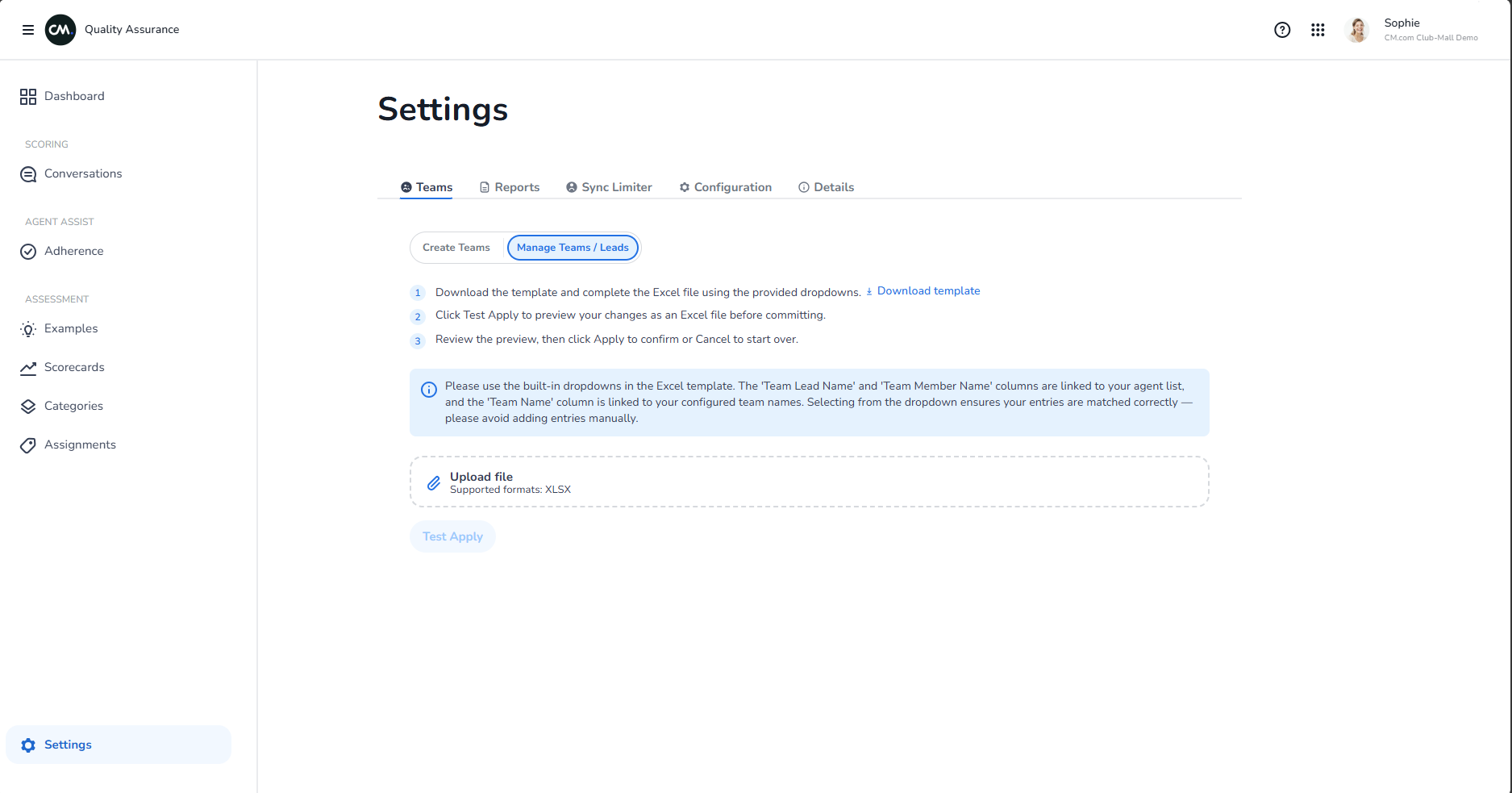The image size is (1512, 793).
Task: Click the 'Supported formats: XLSX' text
Action: pos(510,490)
